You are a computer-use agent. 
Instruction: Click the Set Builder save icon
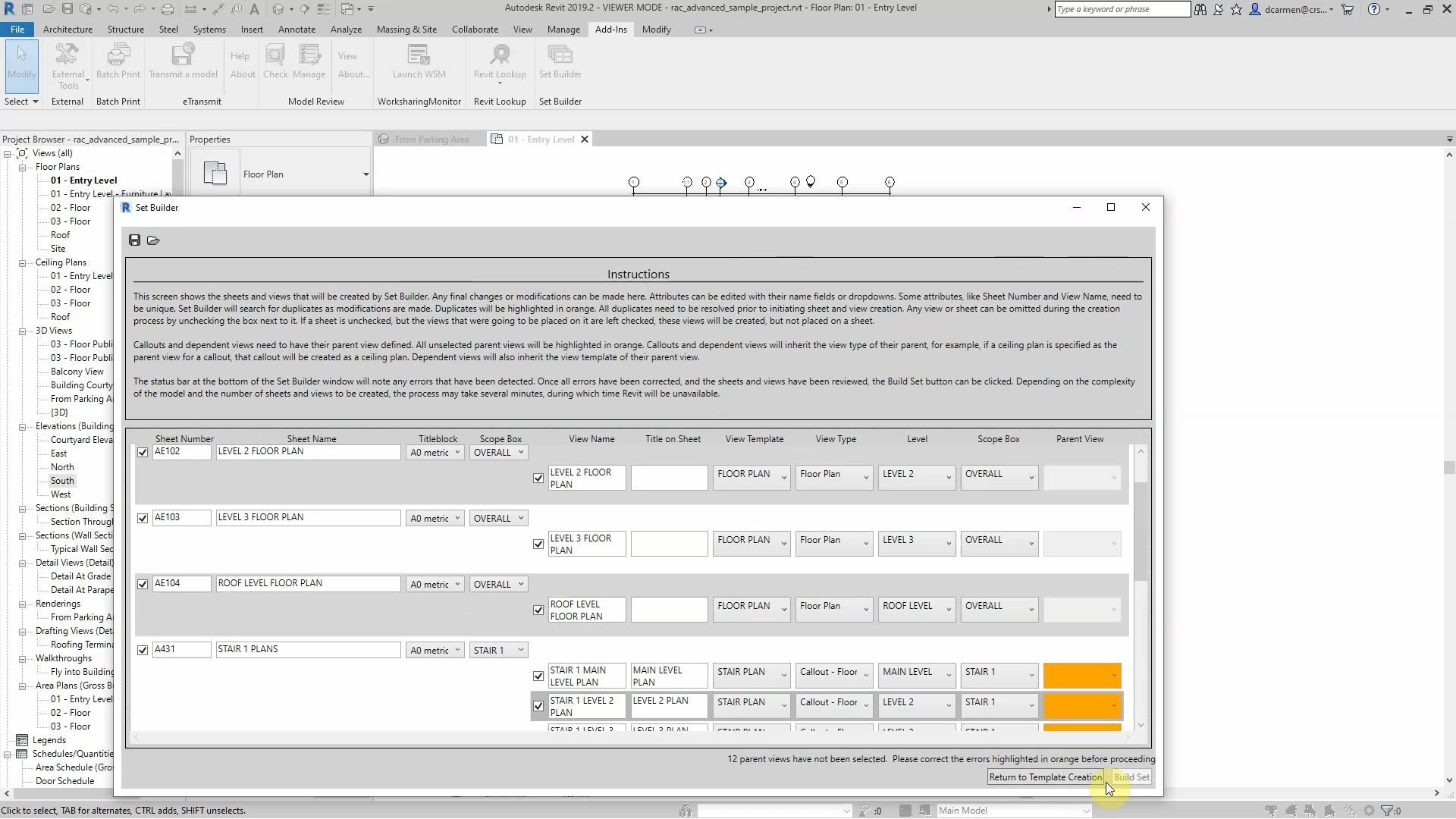[x=134, y=240]
